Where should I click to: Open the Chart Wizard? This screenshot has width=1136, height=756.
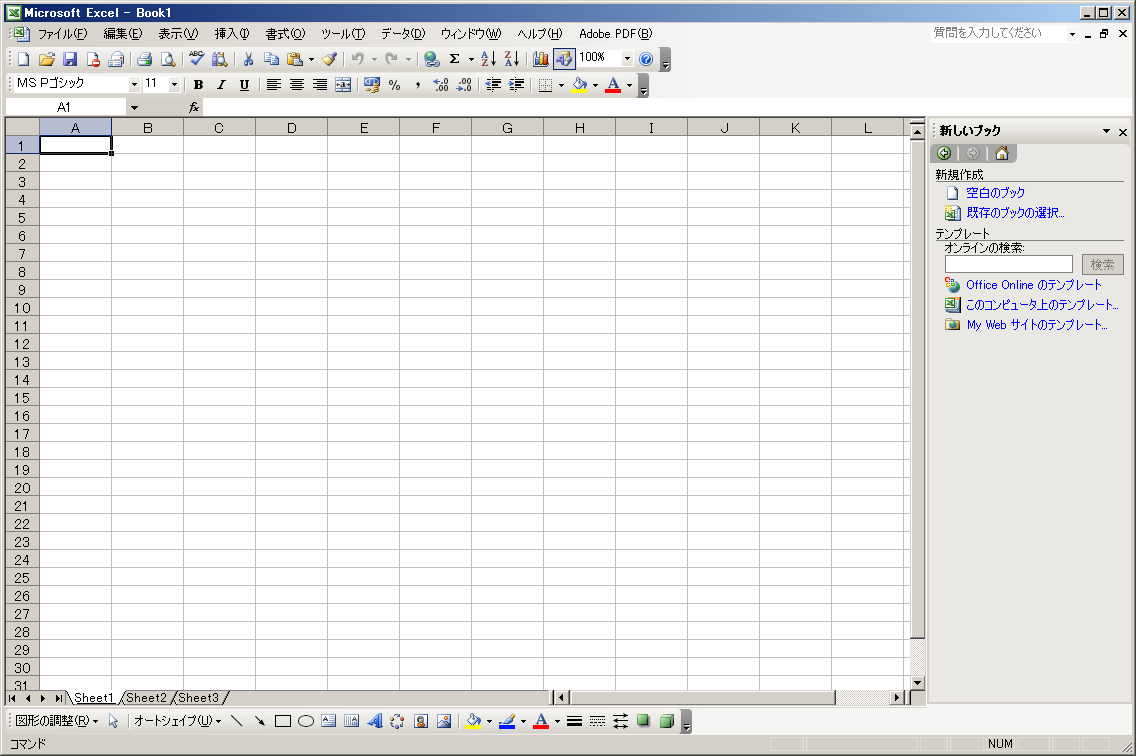(x=541, y=59)
